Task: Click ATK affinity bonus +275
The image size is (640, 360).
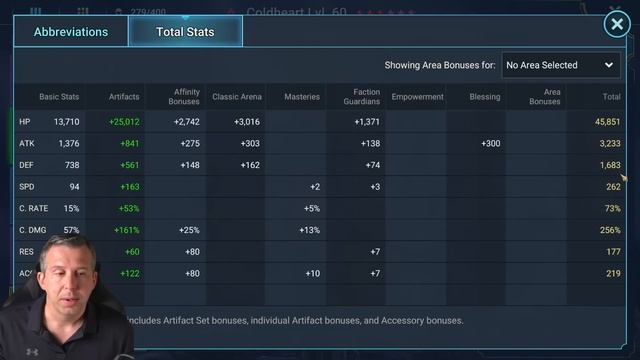Action: click(x=190, y=143)
